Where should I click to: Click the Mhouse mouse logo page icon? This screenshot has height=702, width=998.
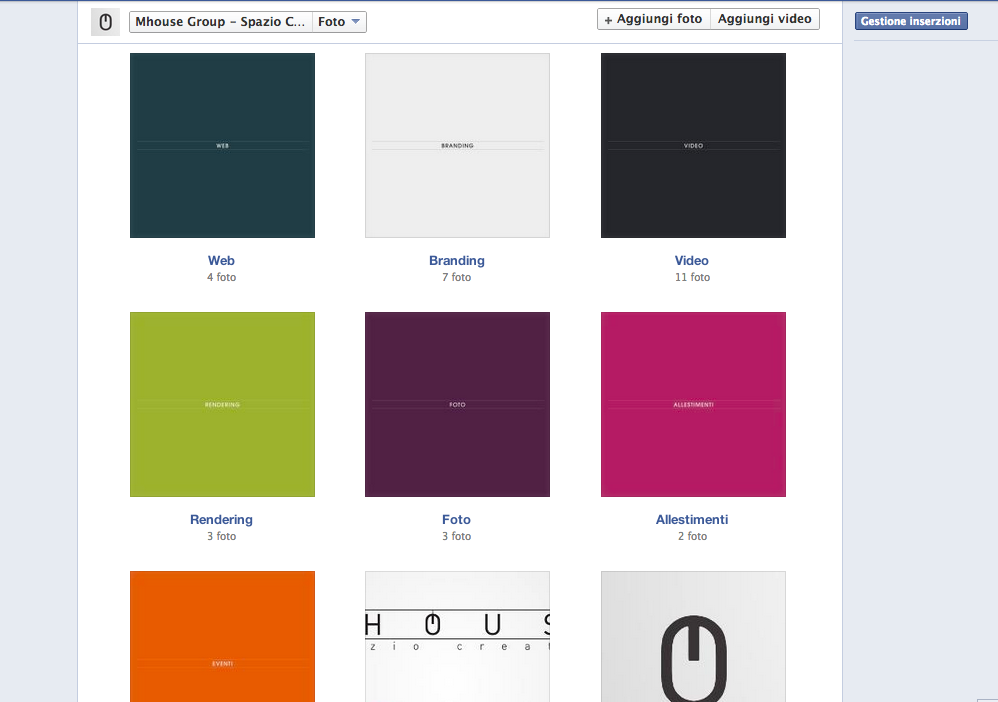[105, 22]
